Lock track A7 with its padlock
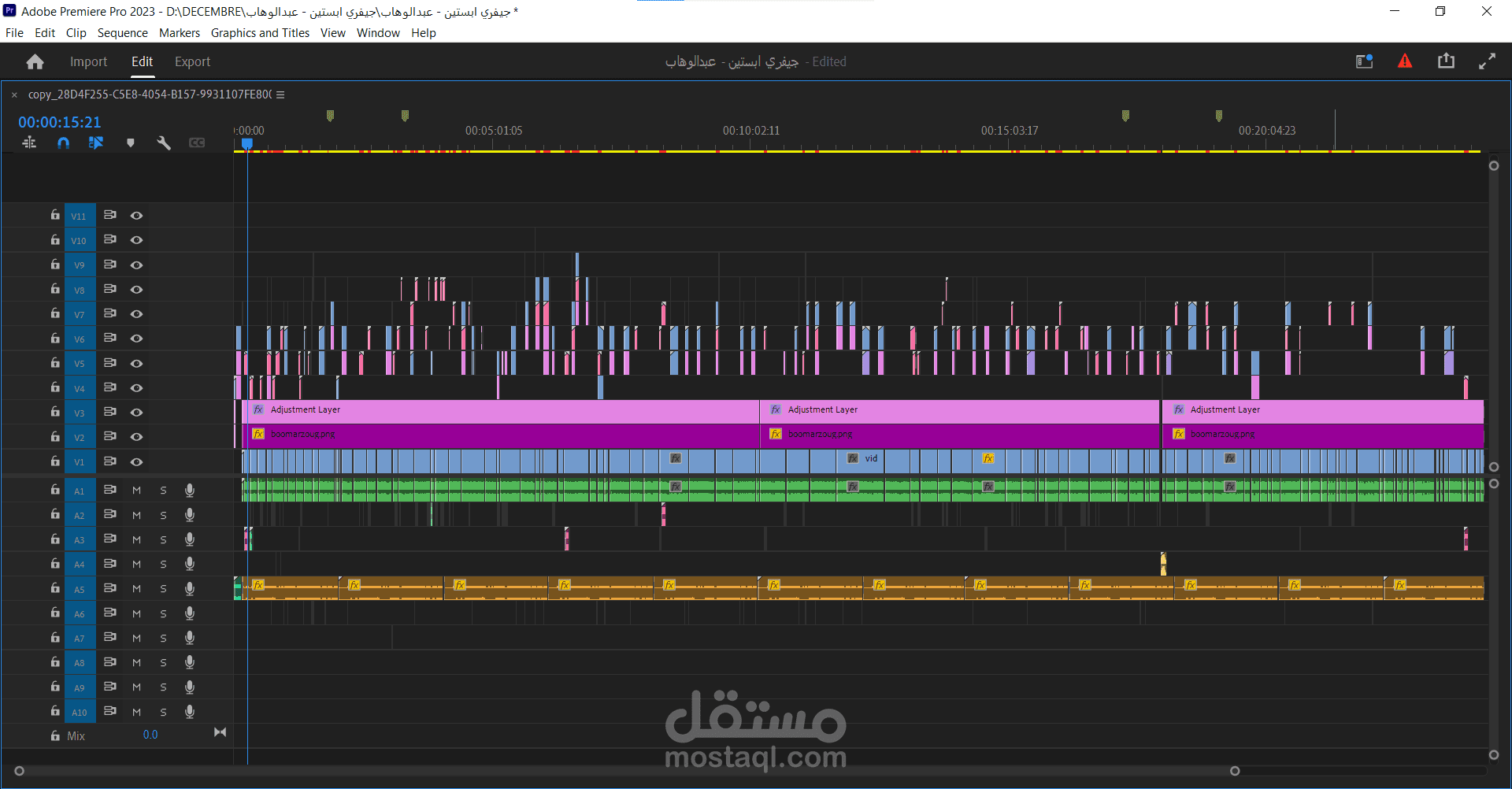Viewport: 1512px width, 789px height. [55, 637]
